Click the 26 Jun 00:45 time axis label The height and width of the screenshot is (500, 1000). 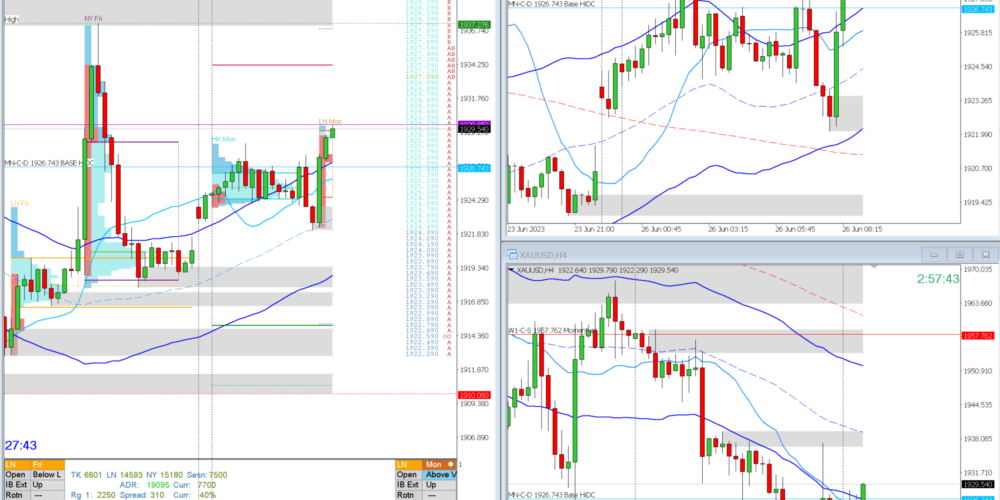pos(659,229)
